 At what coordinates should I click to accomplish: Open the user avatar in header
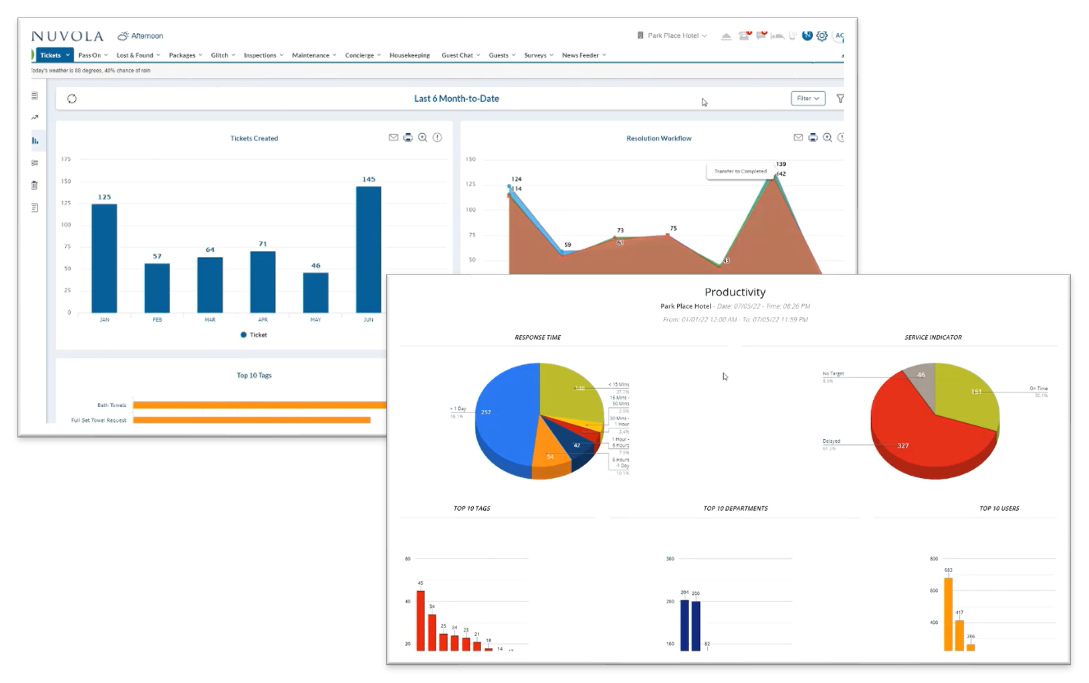[839, 35]
